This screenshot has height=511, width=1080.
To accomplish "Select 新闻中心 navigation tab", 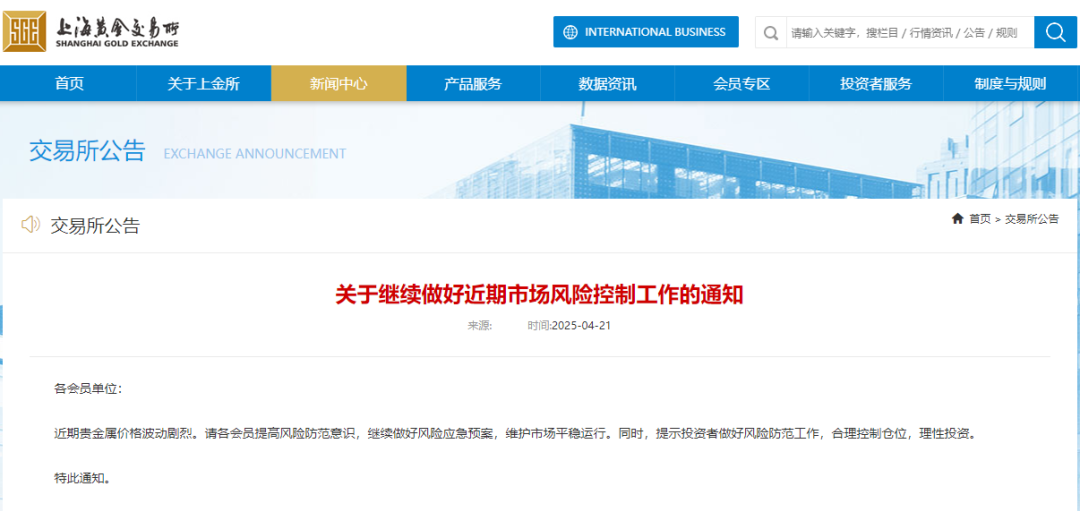I will click(x=339, y=84).
